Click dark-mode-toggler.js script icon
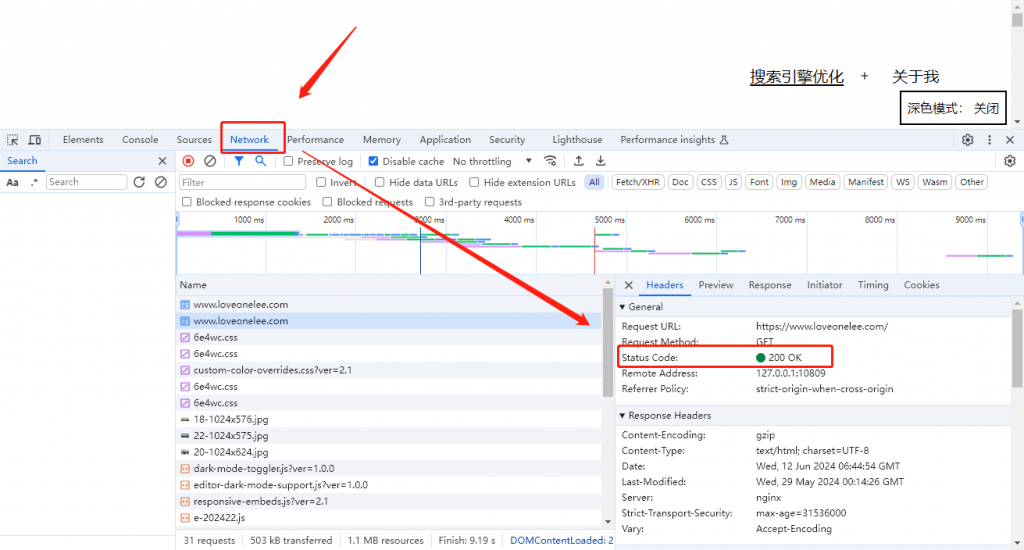Viewport: 1024px width, 550px height. coord(185,468)
